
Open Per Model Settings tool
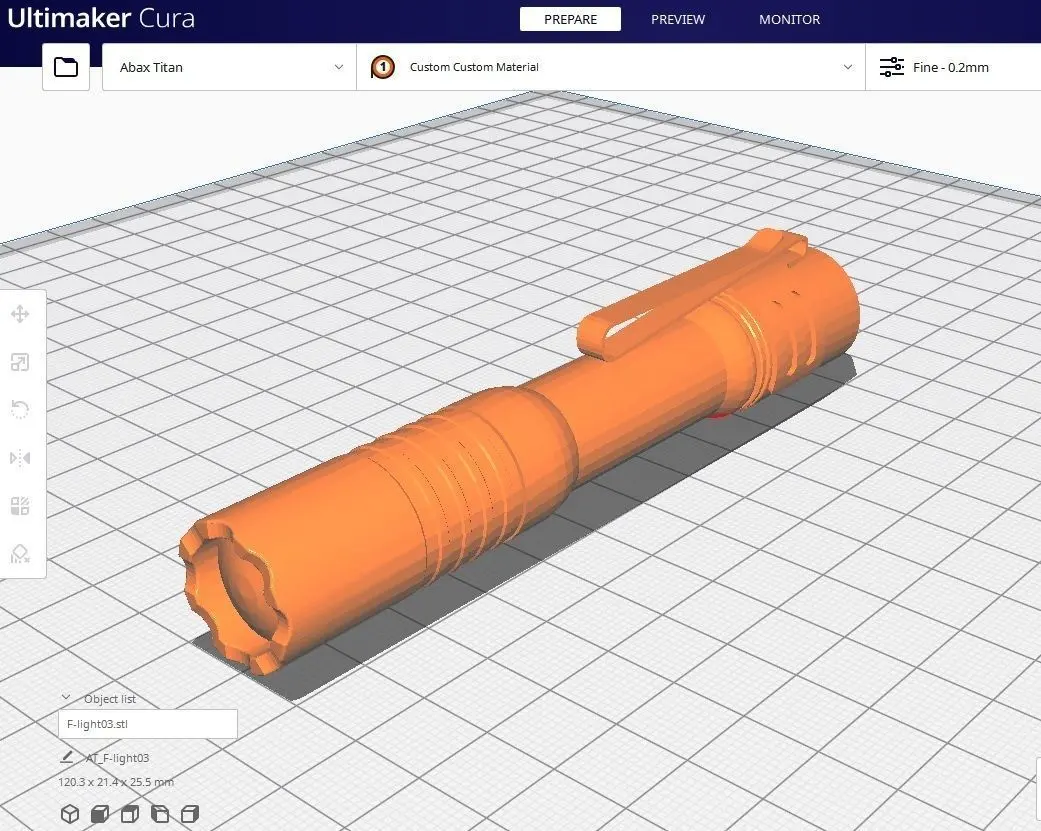coord(20,506)
